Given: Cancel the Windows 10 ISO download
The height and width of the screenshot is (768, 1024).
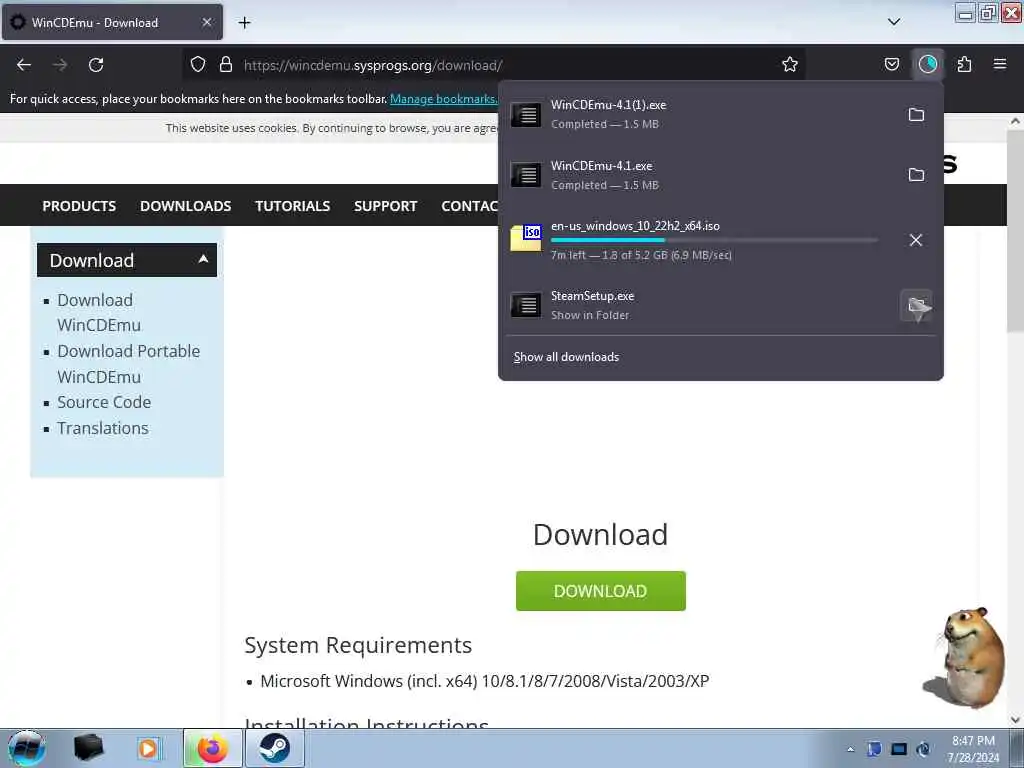Looking at the screenshot, I should tap(916, 240).
